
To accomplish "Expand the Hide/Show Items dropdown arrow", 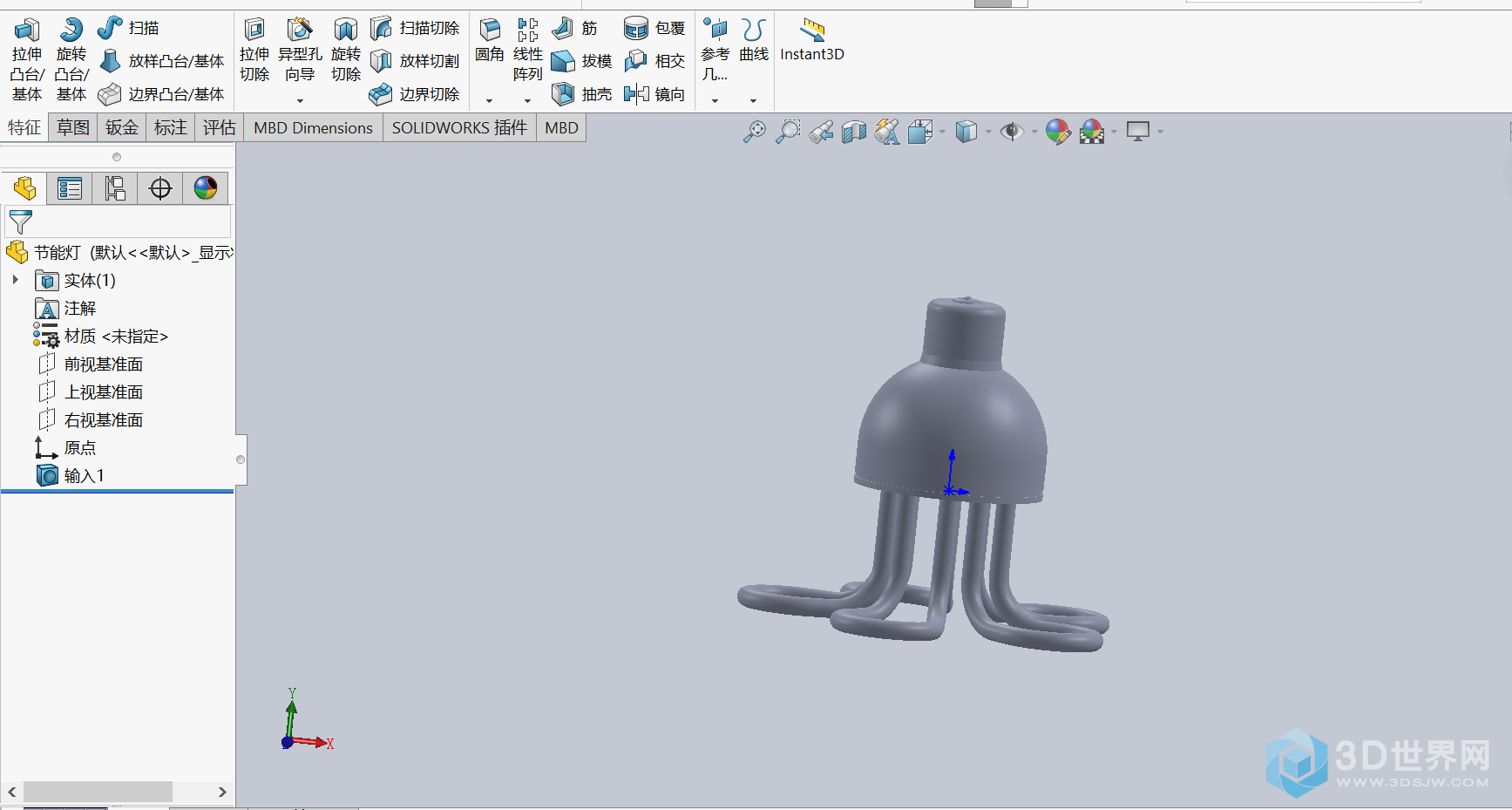I will (1034, 133).
